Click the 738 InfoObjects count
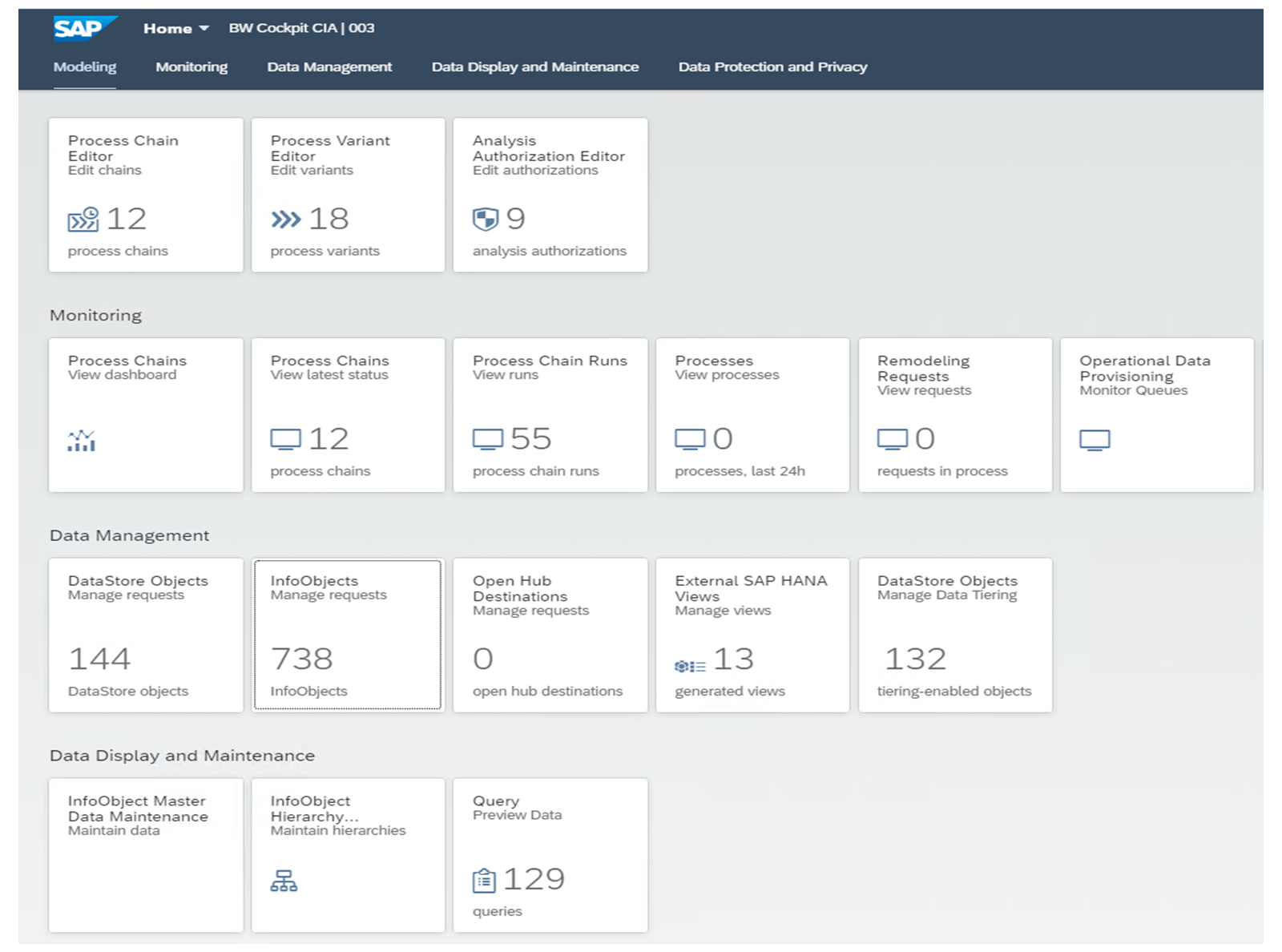Image resolution: width=1282 pixels, height=952 pixels. click(x=301, y=660)
